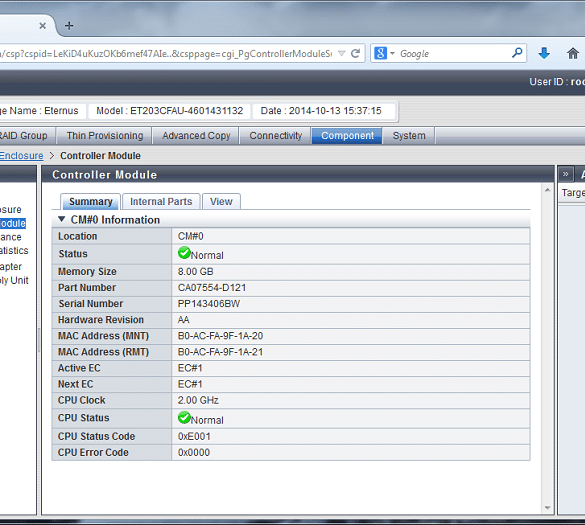Click the Status Normal green check icon
Viewport: 585px width, 525px height.
click(184, 253)
